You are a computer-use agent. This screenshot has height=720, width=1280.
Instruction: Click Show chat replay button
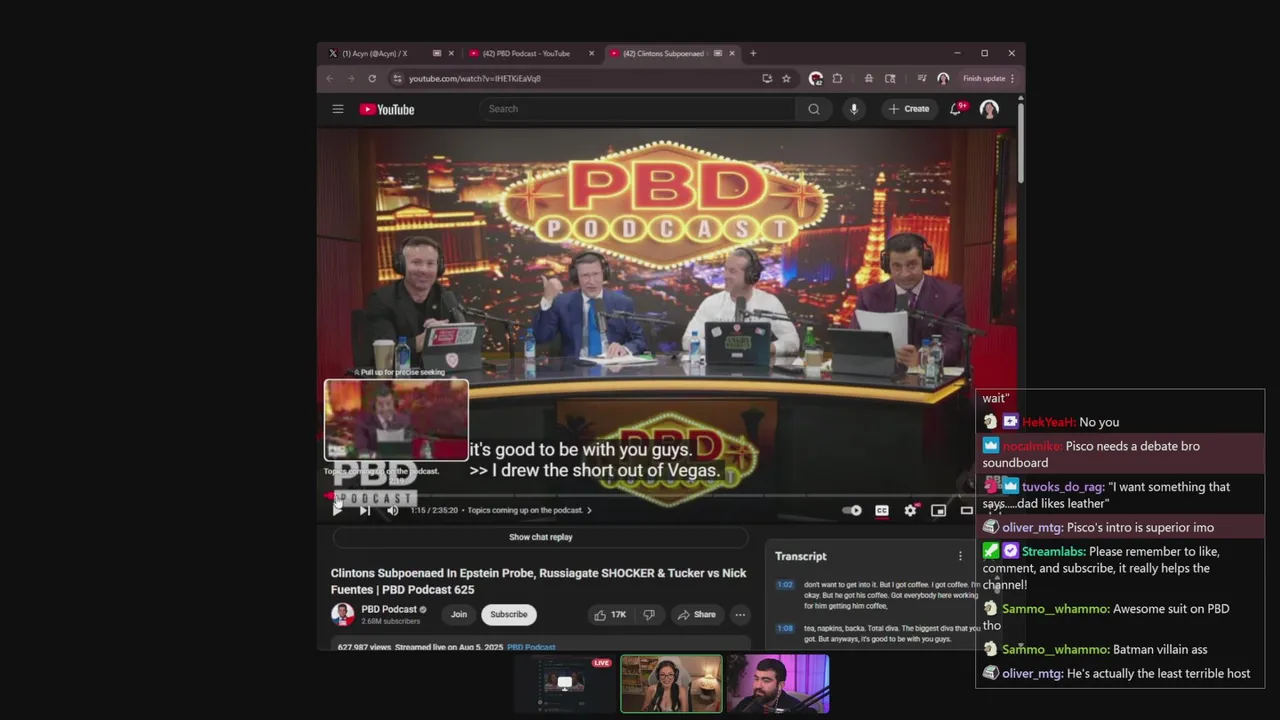point(541,537)
